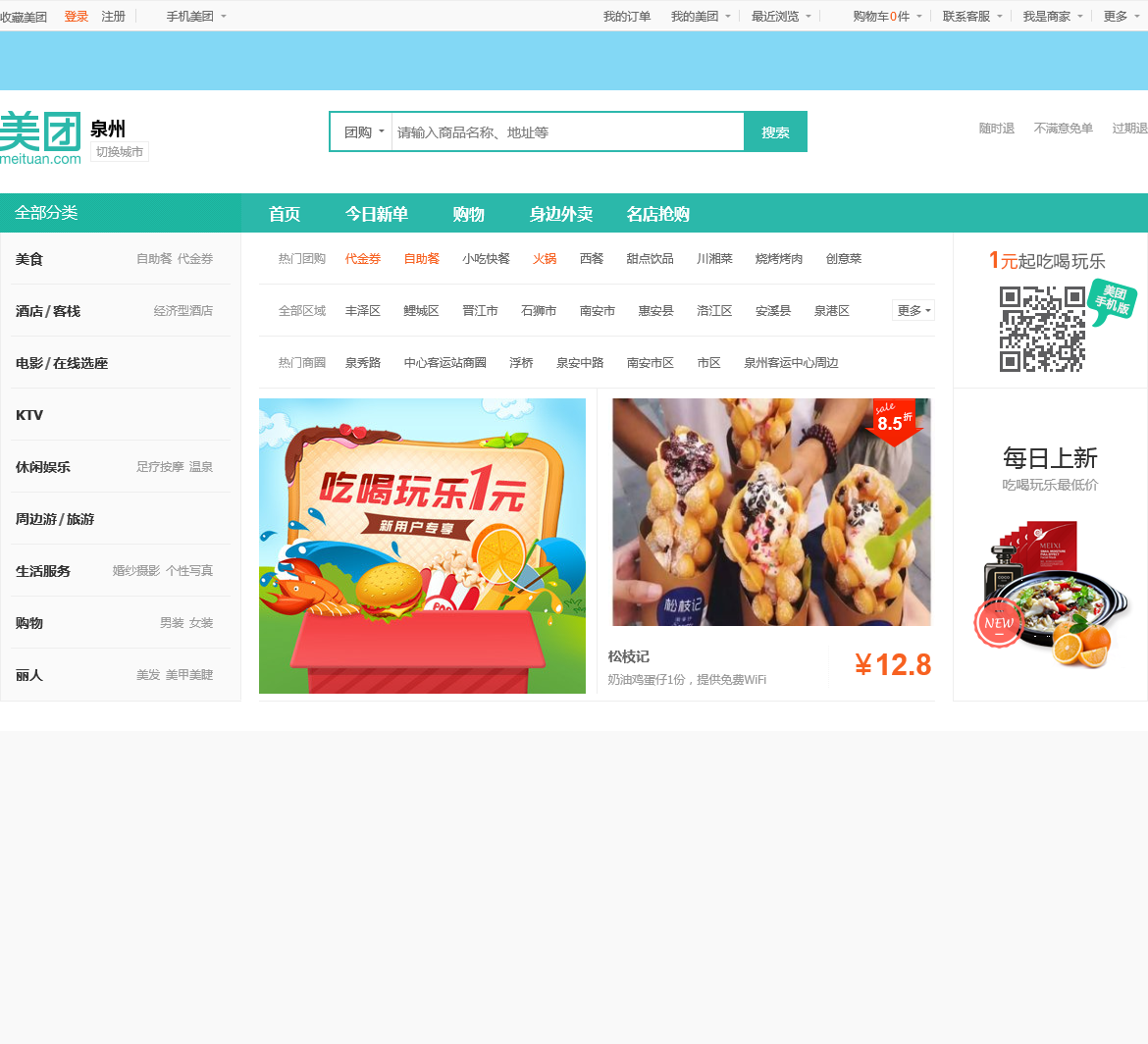The width and height of the screenshot is (1148, 1044).
Task: Select the 酒店 / 客栈 category
Action: 48,311
